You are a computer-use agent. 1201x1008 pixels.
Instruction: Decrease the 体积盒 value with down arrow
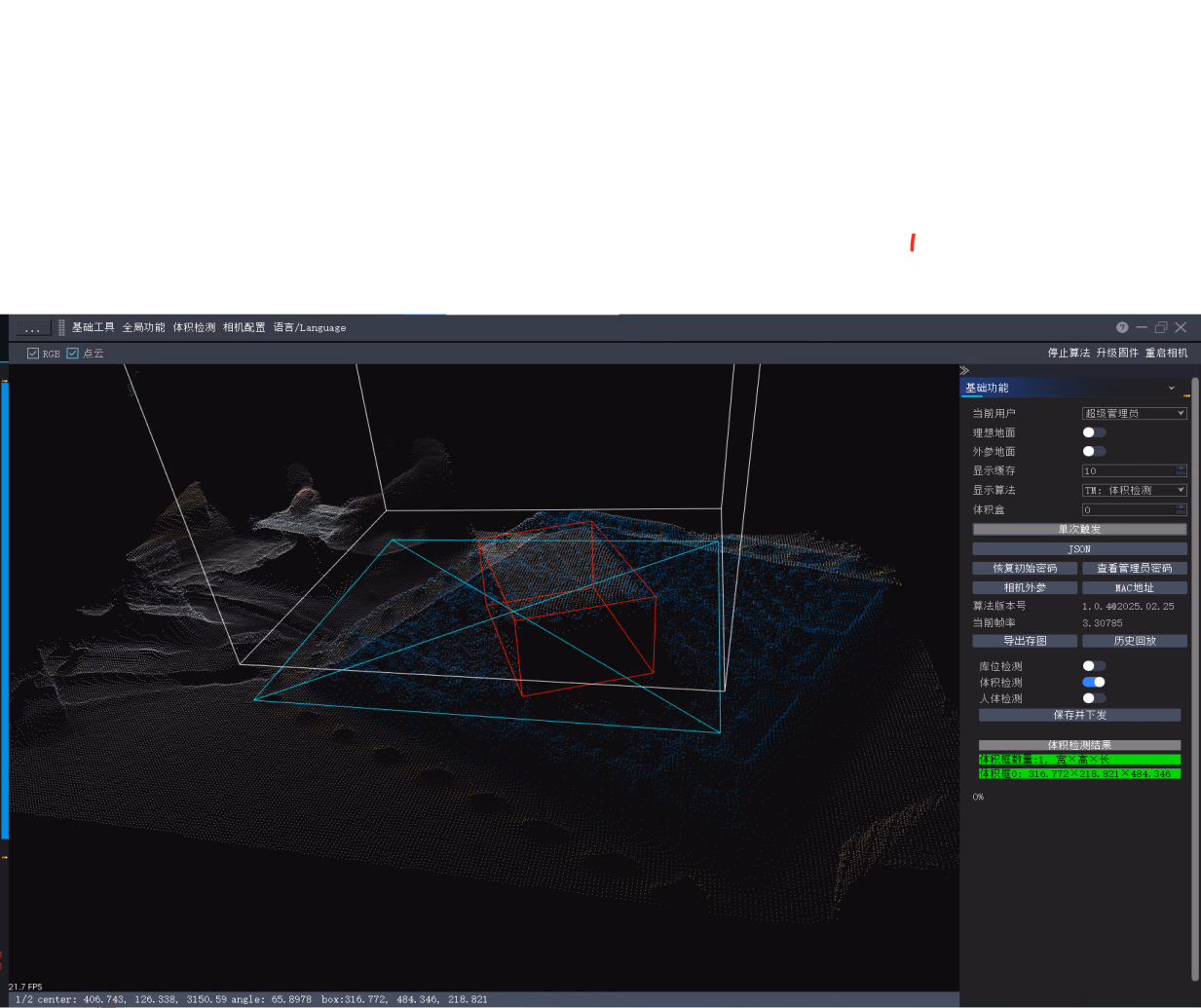pyautogui.click(x=1181, y=513)
